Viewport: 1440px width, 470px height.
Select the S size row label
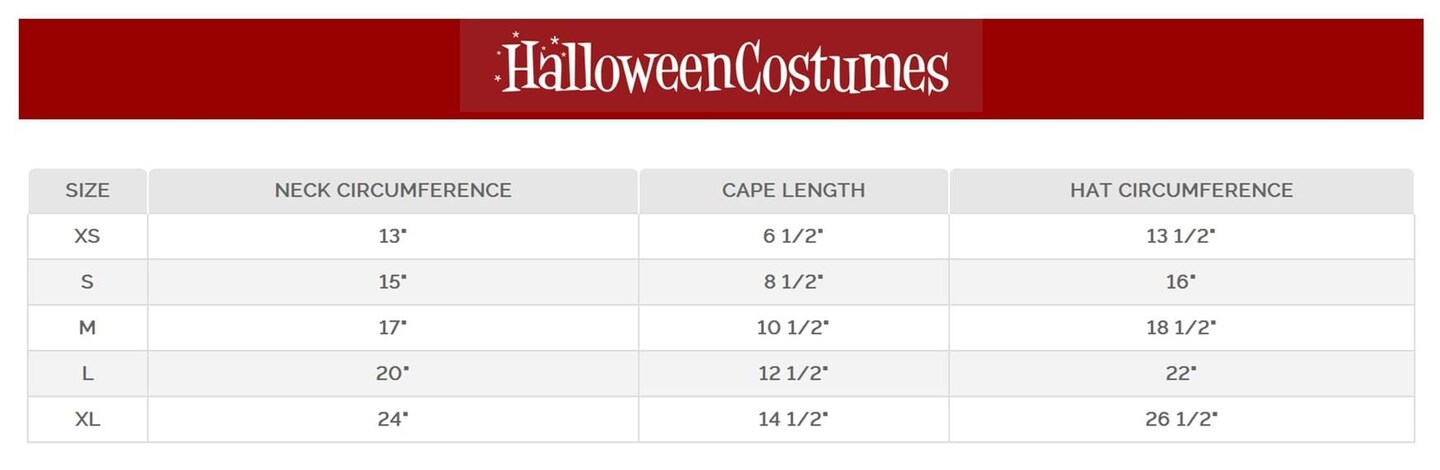click(x=88, y=282)
